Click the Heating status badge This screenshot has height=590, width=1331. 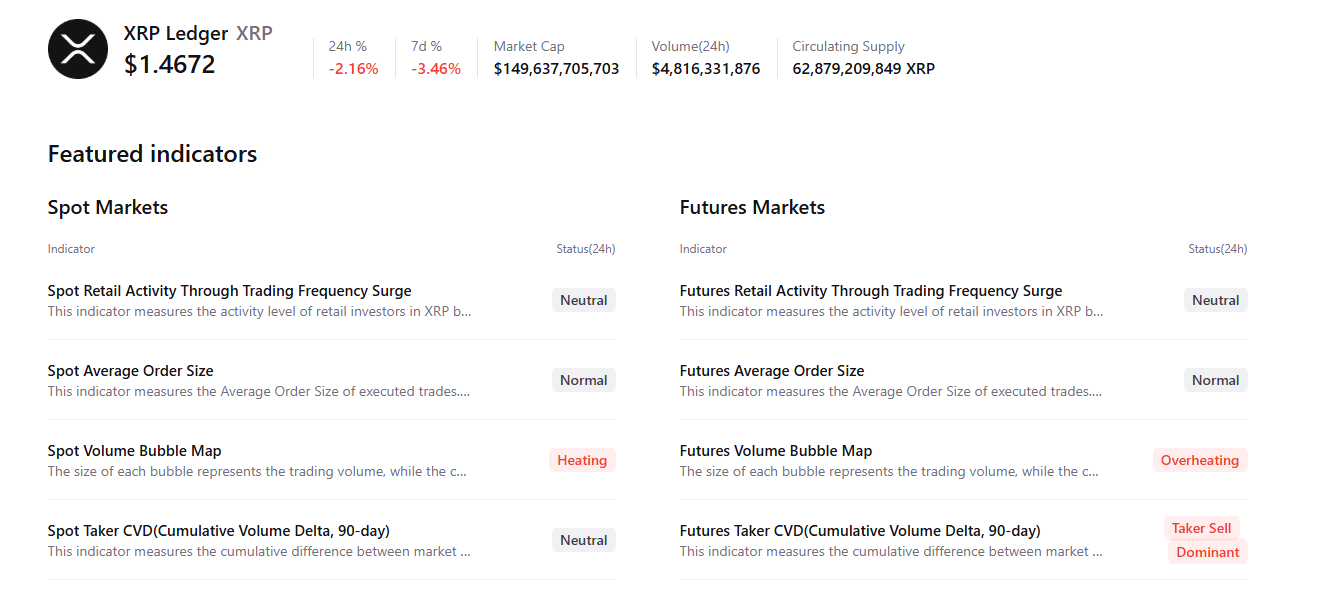click(582, 460)
